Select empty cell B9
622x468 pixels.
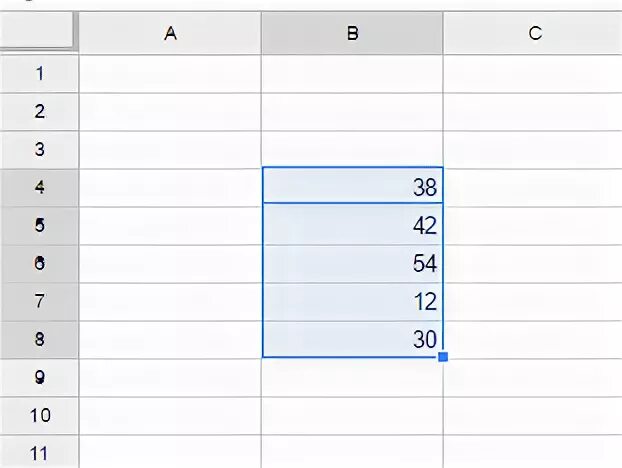click(352, 378)
